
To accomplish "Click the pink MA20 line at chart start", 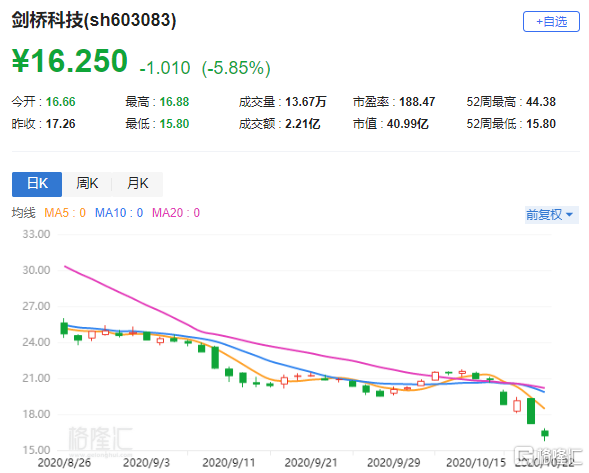I will (66, 267).
